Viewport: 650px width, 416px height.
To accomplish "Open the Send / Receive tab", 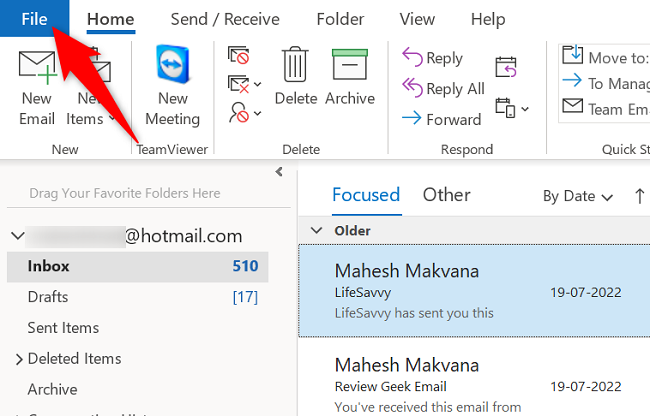I will [x=225, y=19].
